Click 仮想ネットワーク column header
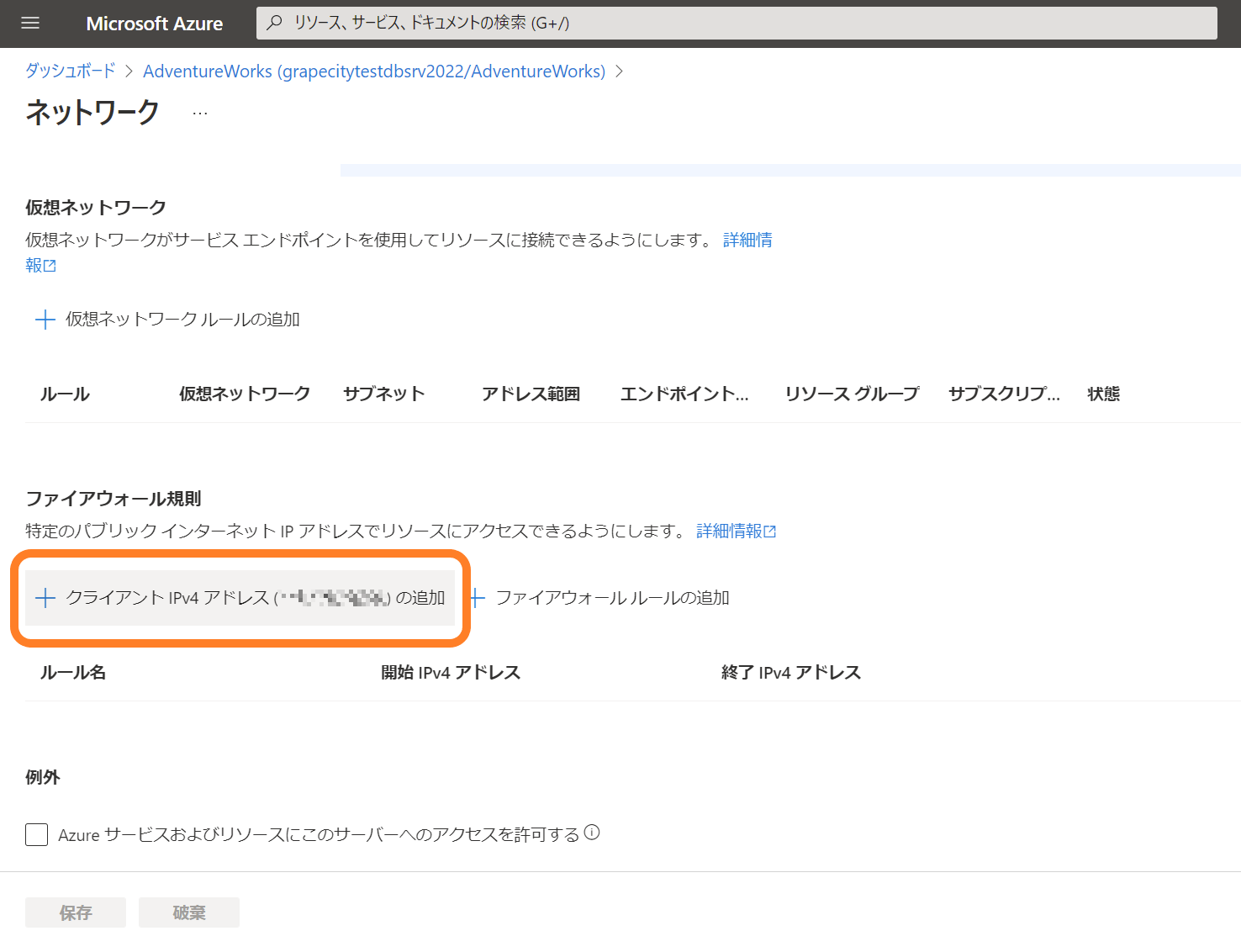Image resolution: width=1241 pixels, height=952 pixels. [x=245, y=394]
